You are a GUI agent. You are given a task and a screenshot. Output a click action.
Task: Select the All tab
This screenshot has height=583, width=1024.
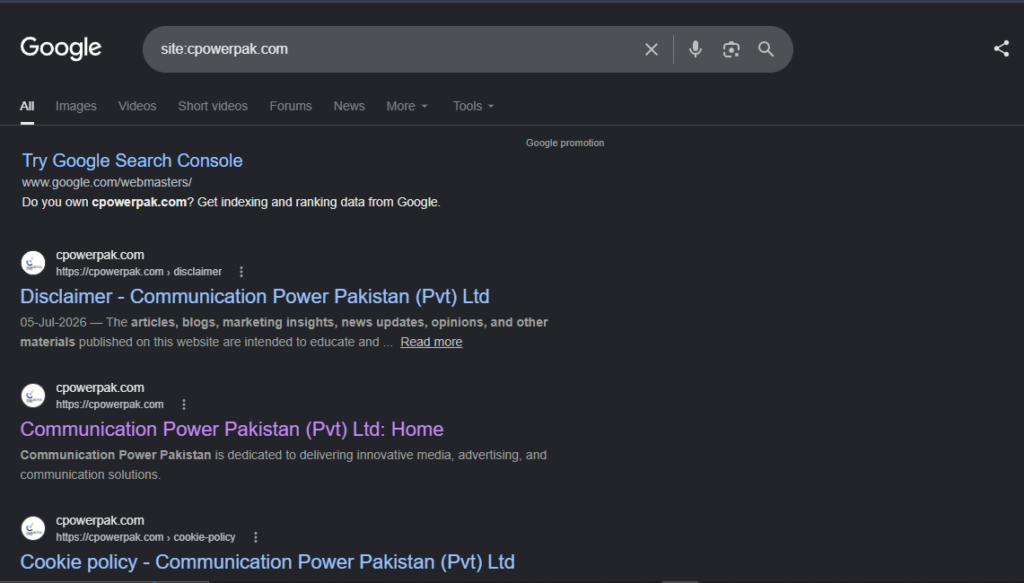27,106
